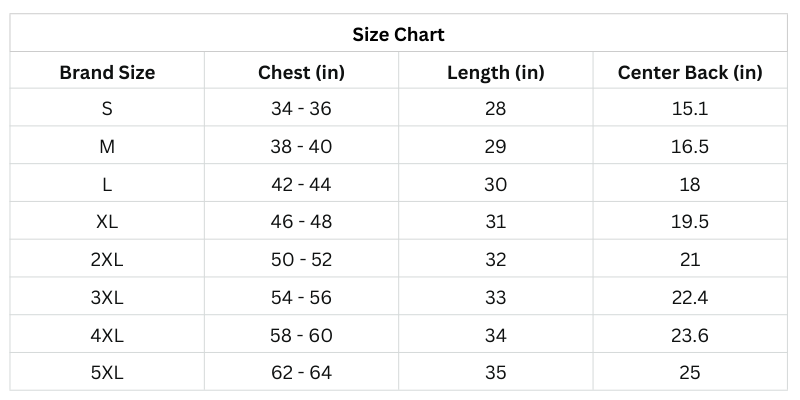Click center back value 19.5
Screen dimensions: 800x400
[690, 222]
